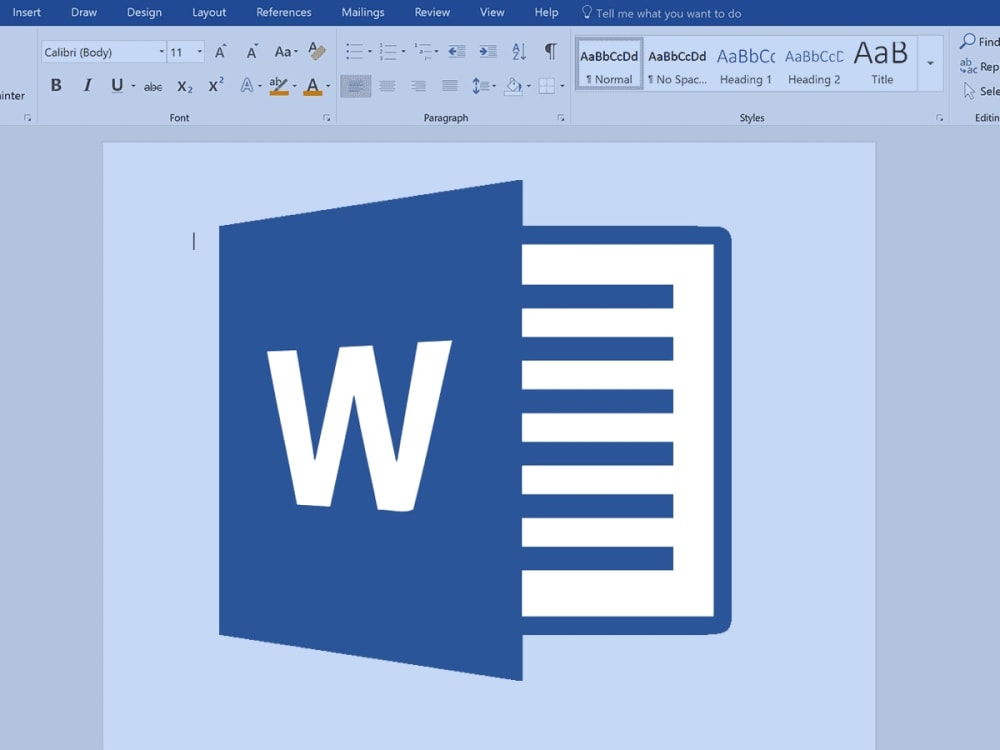
Task: Open the Insert tab
Action: pos(27,13)
